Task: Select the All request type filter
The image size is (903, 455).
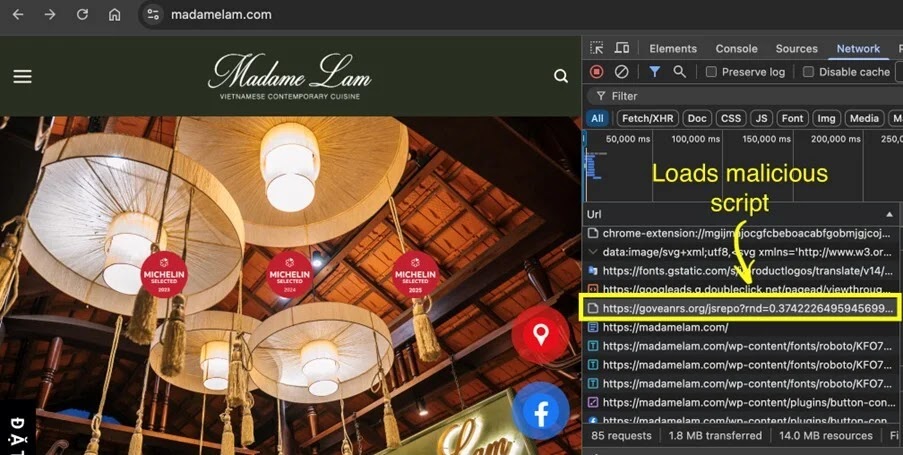Action: [x=597, y=119]
